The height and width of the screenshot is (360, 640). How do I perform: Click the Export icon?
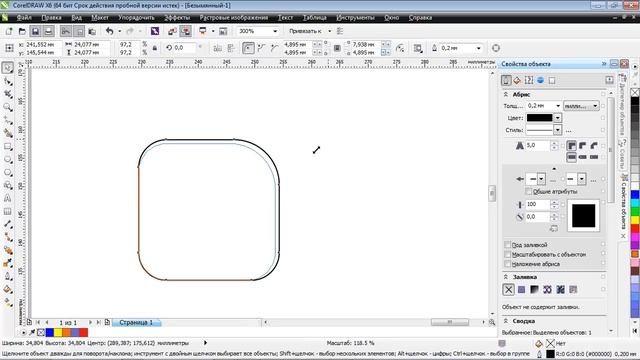coord(186,31)
